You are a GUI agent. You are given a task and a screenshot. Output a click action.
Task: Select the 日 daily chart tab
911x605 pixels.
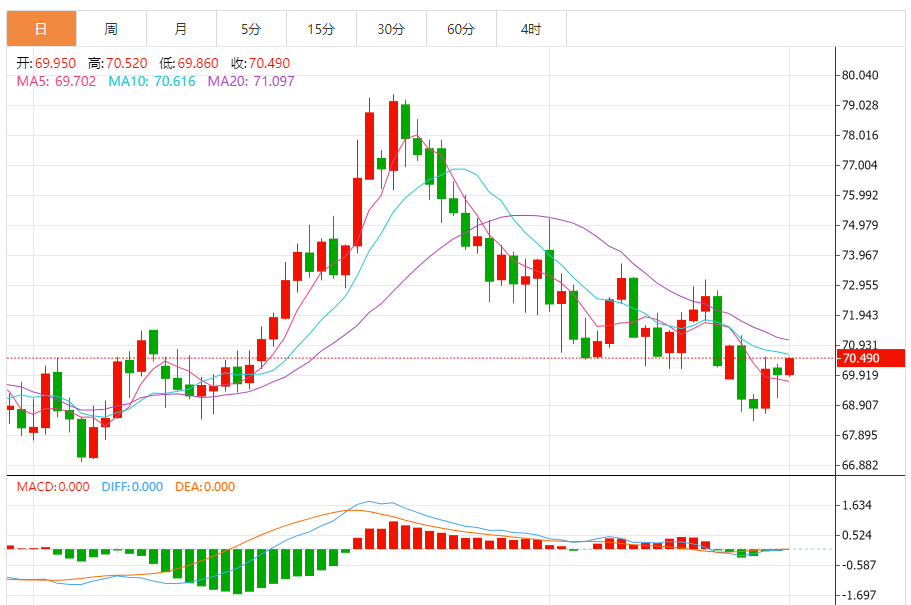[x=41, y=28]
